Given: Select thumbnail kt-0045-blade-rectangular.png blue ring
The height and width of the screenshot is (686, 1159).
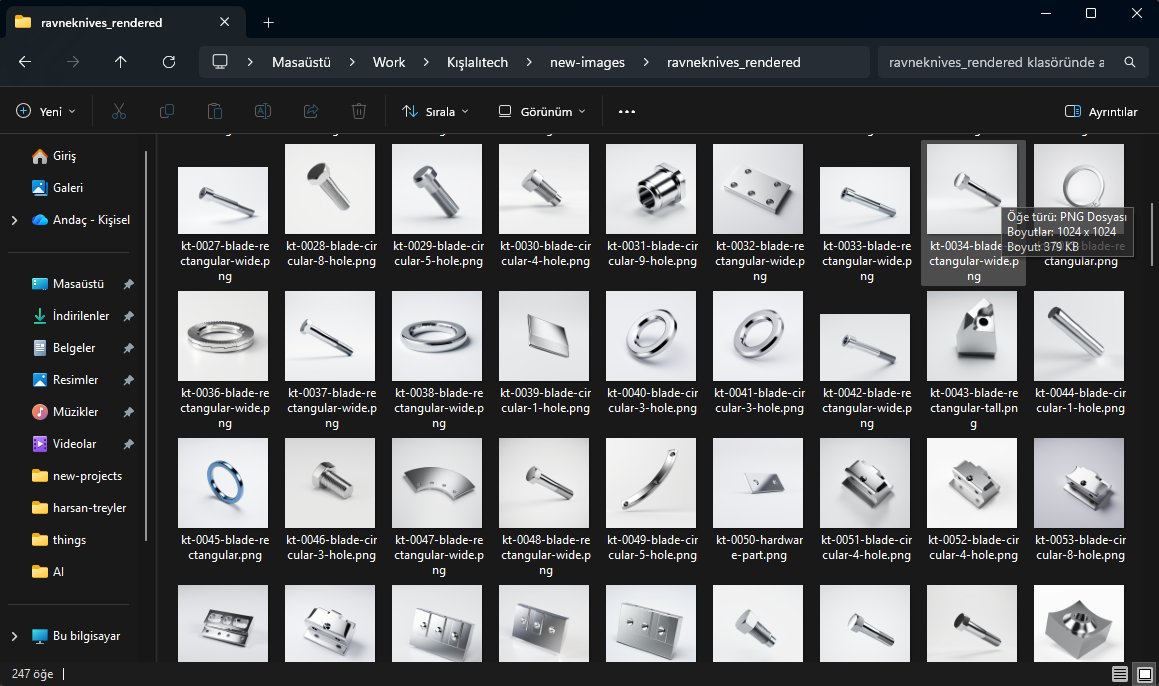Looking at the screenshot, I should click(223, 483).
